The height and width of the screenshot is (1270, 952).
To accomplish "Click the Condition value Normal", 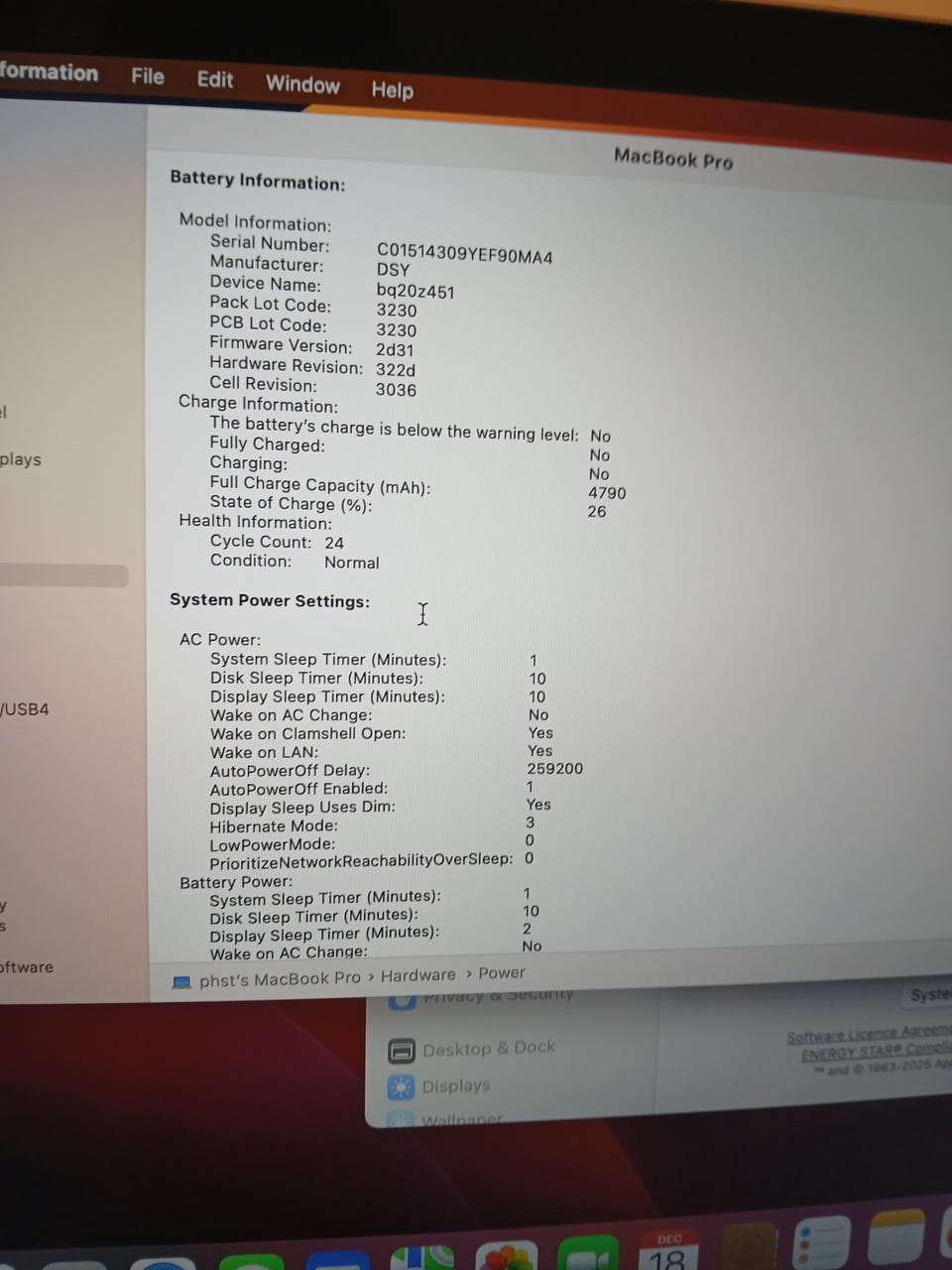I will click(x=352, y=563).
